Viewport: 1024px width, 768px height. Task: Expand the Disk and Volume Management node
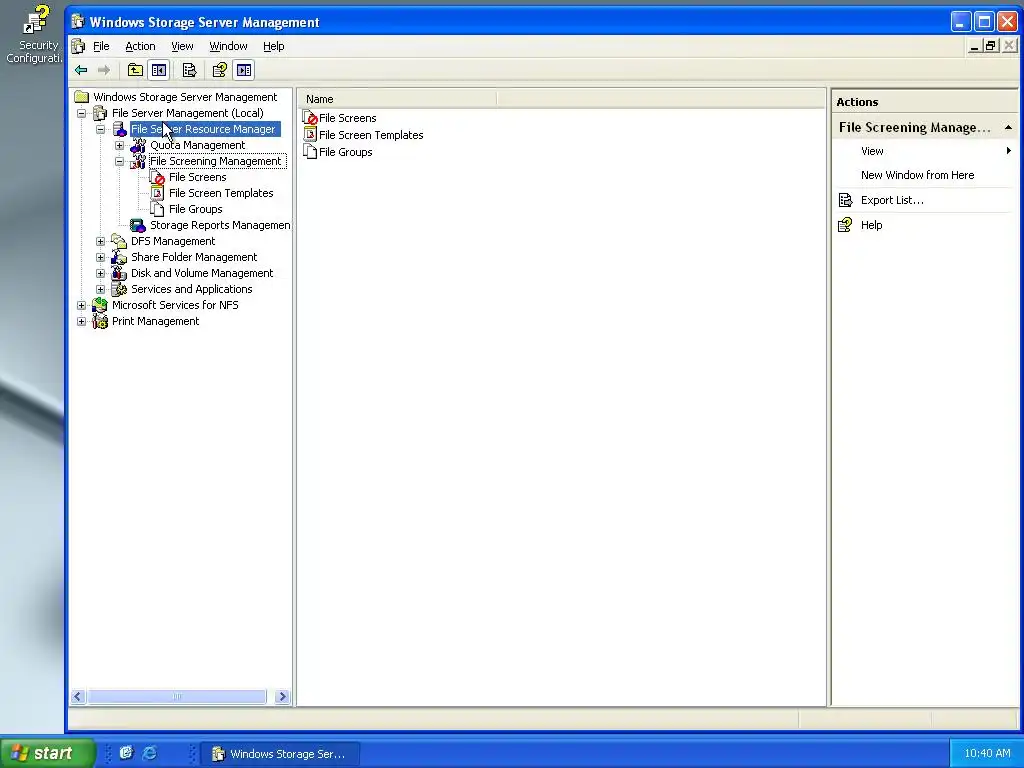click(101, 273)
